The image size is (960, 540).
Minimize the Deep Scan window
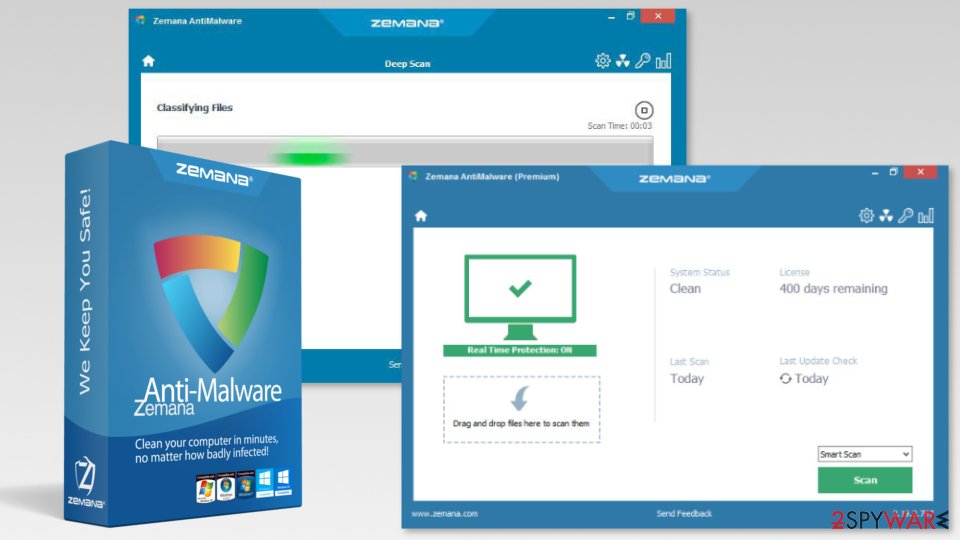click(611, 17)
